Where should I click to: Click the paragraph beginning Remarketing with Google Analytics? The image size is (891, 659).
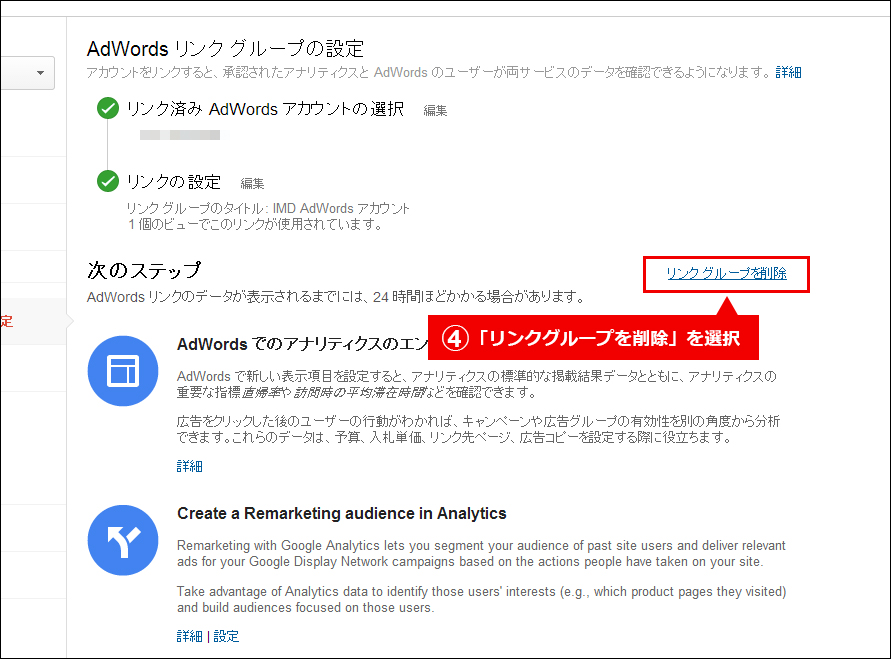click(x=481, y=553)
